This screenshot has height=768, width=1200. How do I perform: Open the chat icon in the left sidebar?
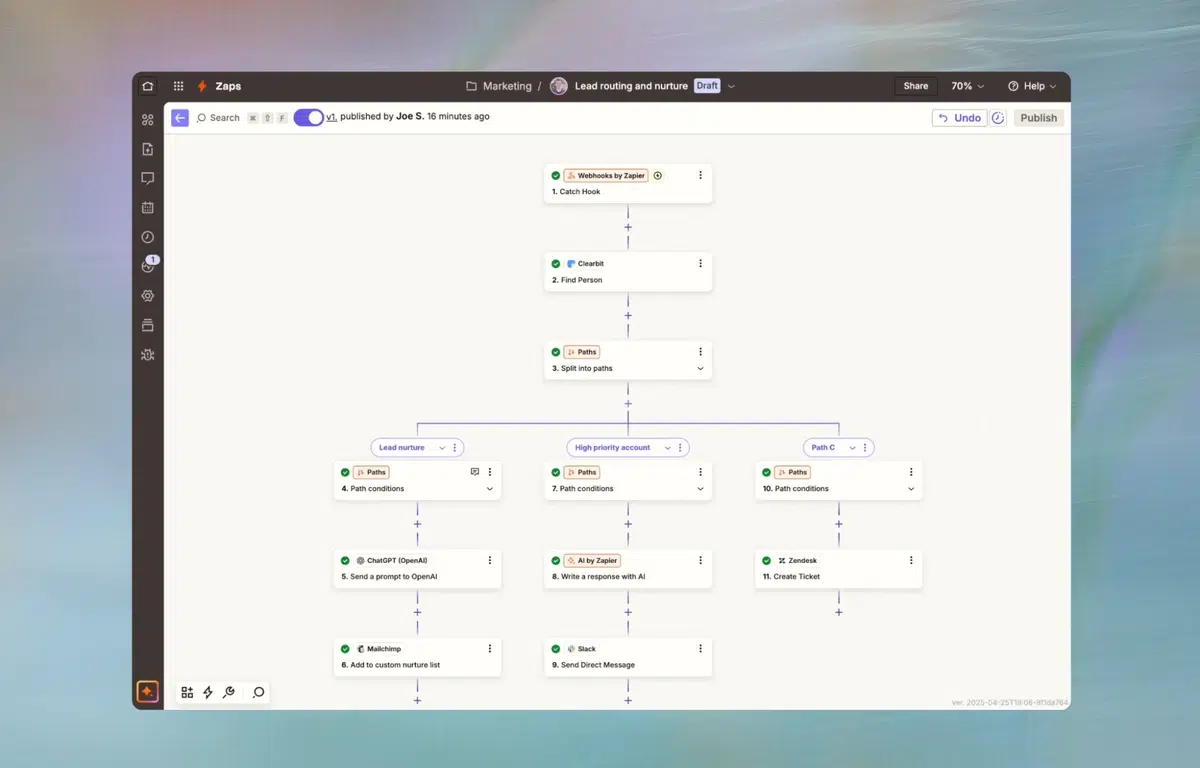[147, 178]
